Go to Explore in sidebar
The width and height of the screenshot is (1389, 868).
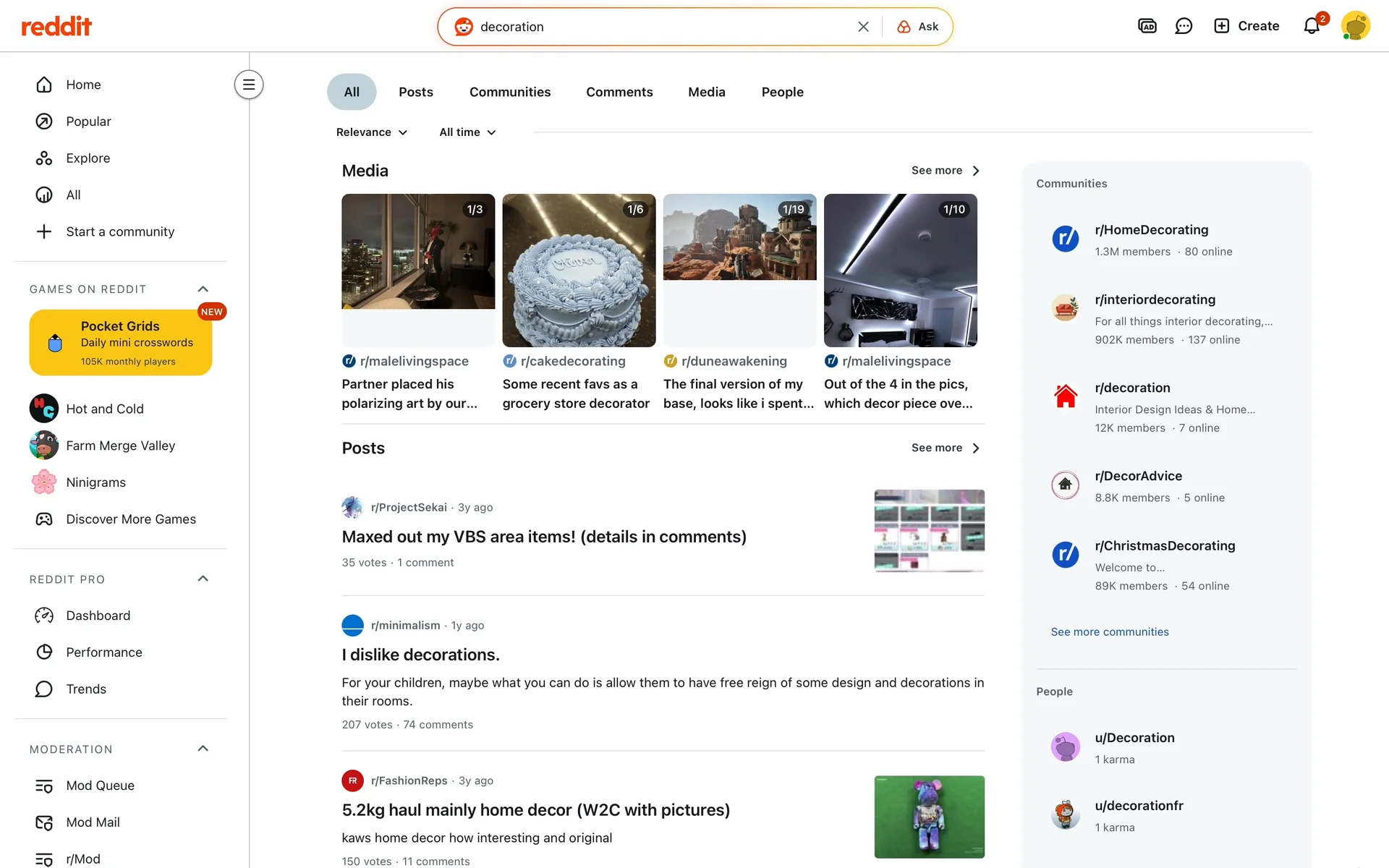point(88,158)
